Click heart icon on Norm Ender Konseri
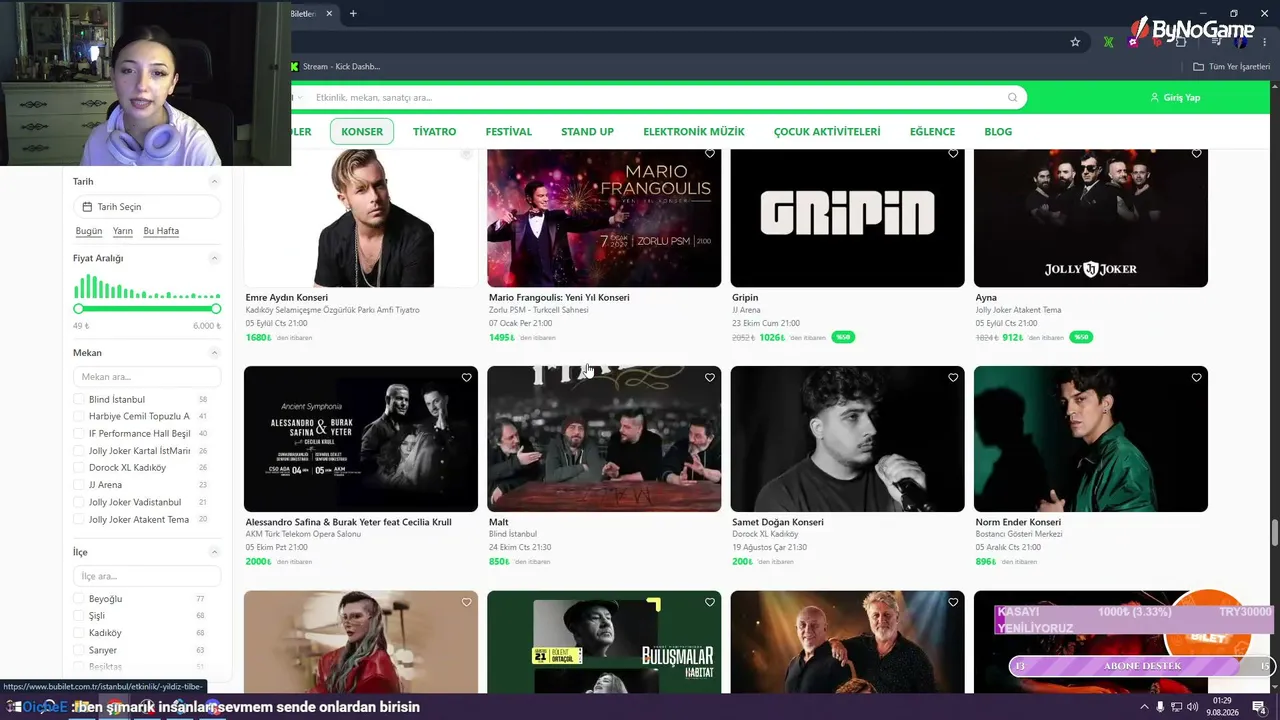Image resolution: width=1280 pixels, height=720 pixels. [1197, 378]
